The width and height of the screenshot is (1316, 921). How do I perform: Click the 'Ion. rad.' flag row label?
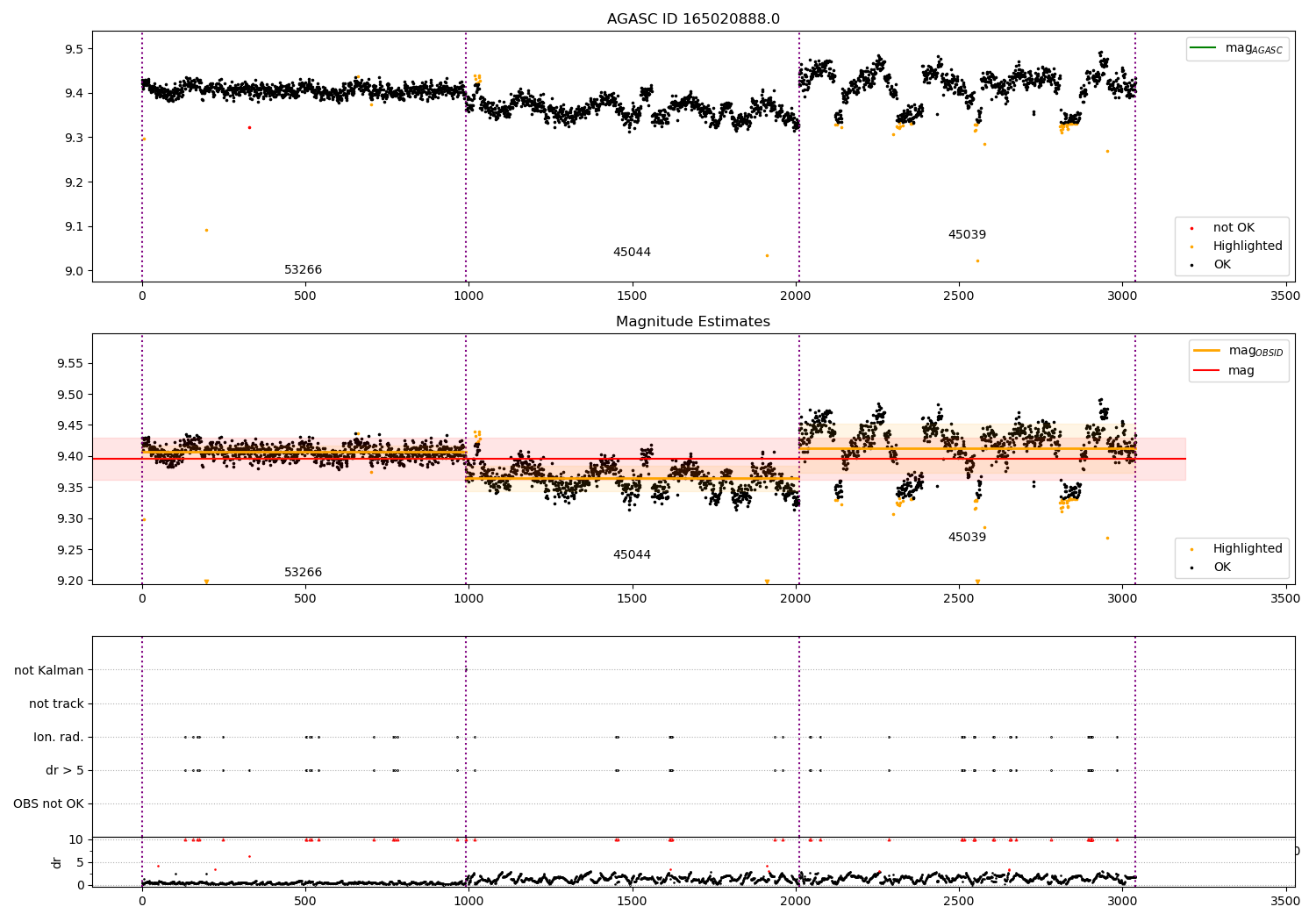[59, 738]
